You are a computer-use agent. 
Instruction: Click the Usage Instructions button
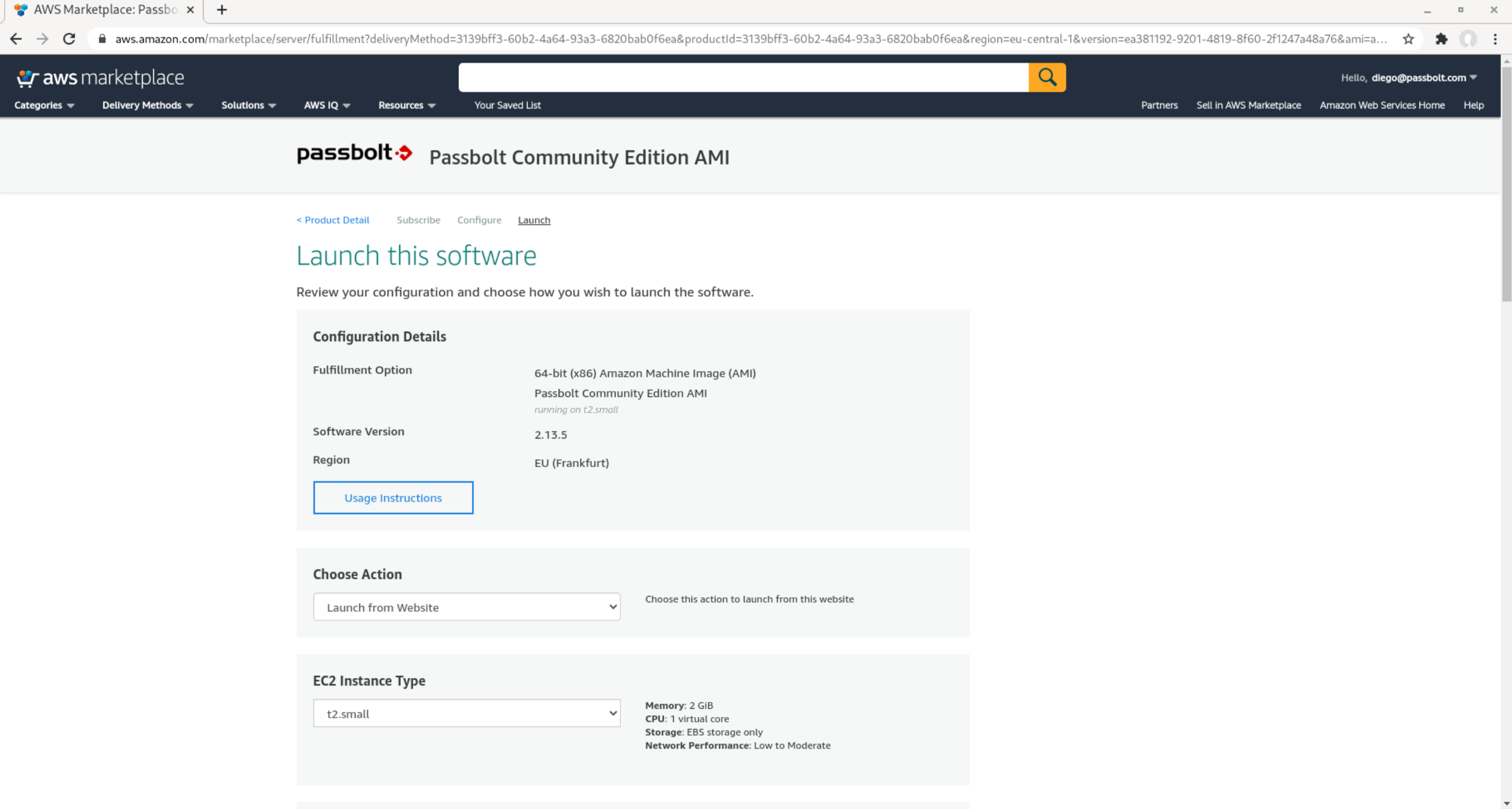[393, 497]
